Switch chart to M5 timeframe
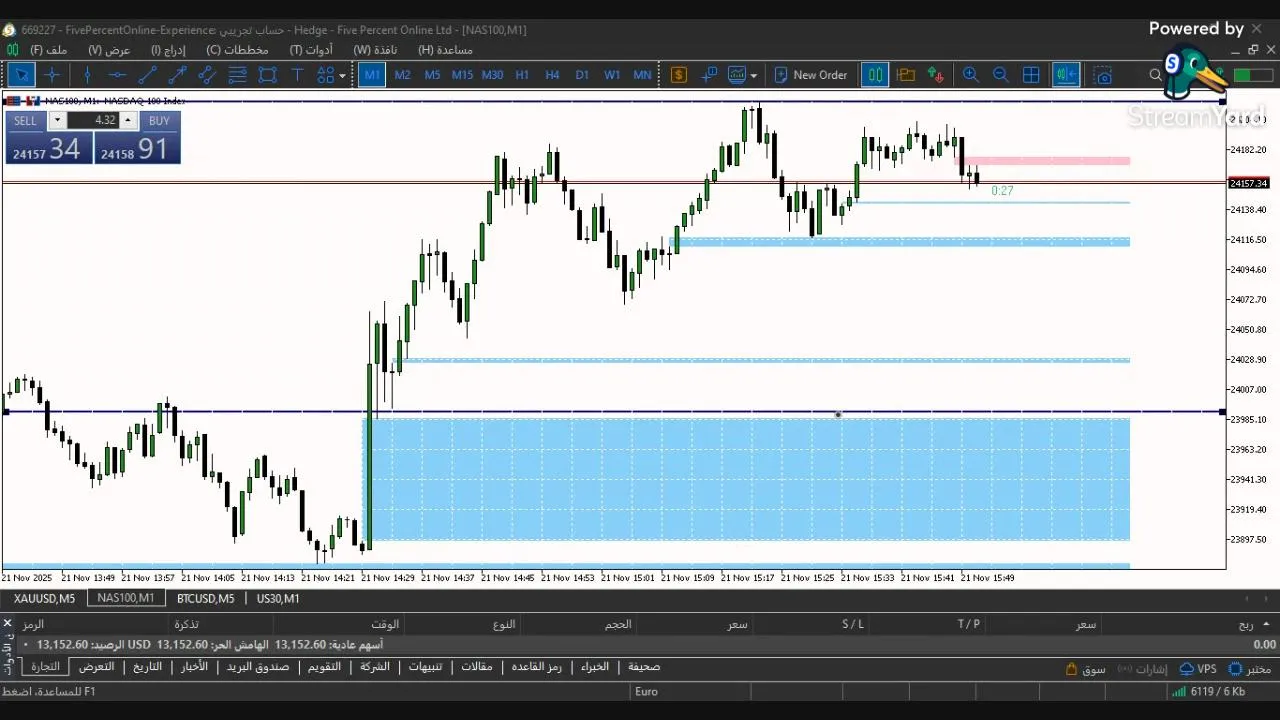The image size is (1280, 720). 432,75
